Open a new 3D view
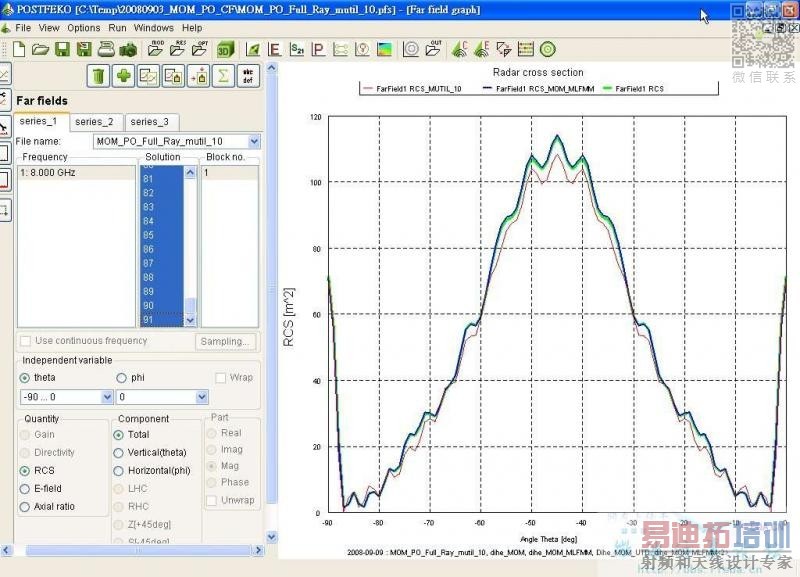The image size is (800, 577). coord(225,49)
